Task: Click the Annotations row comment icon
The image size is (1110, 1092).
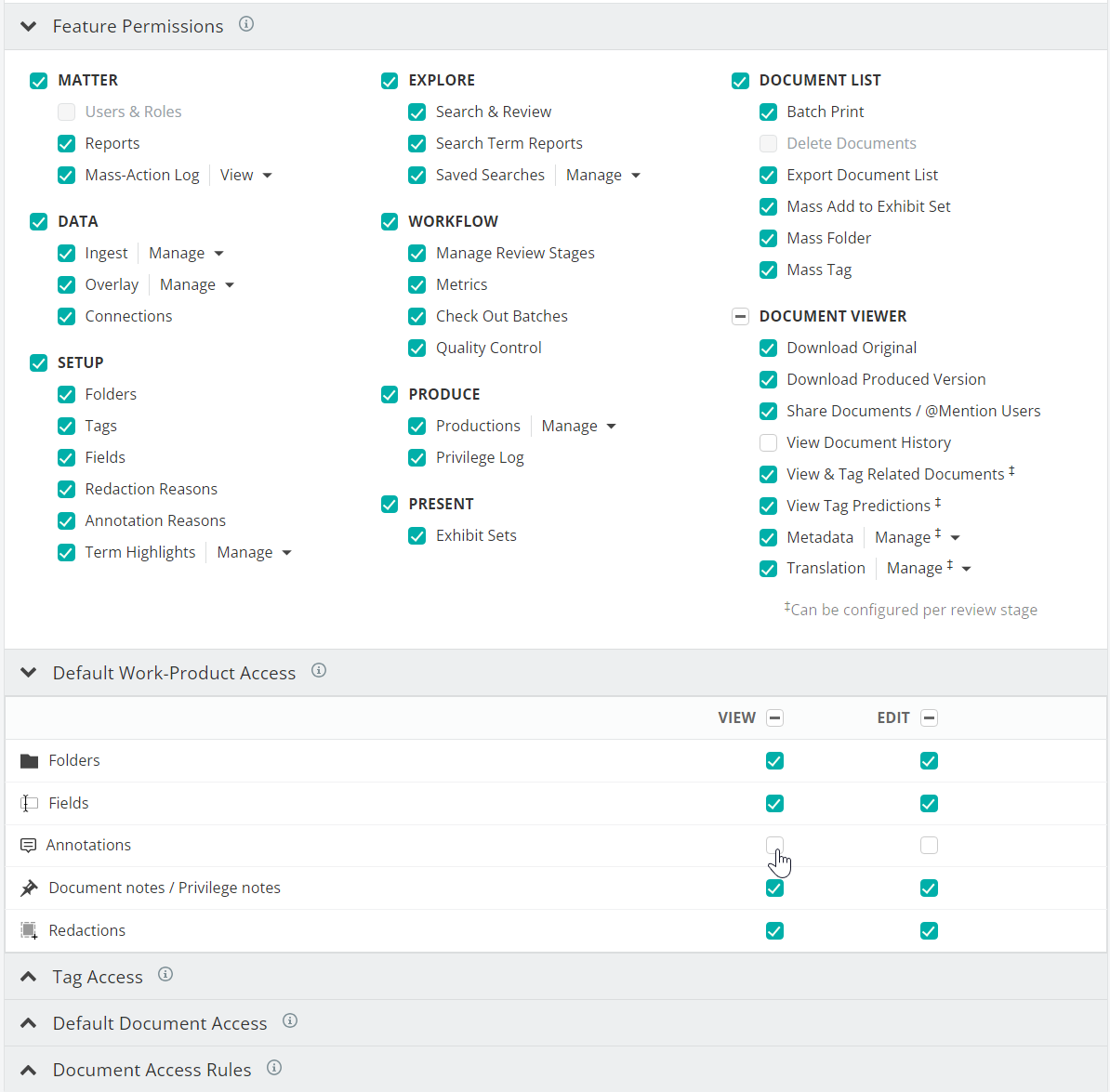Action: (x=28, y=846)
